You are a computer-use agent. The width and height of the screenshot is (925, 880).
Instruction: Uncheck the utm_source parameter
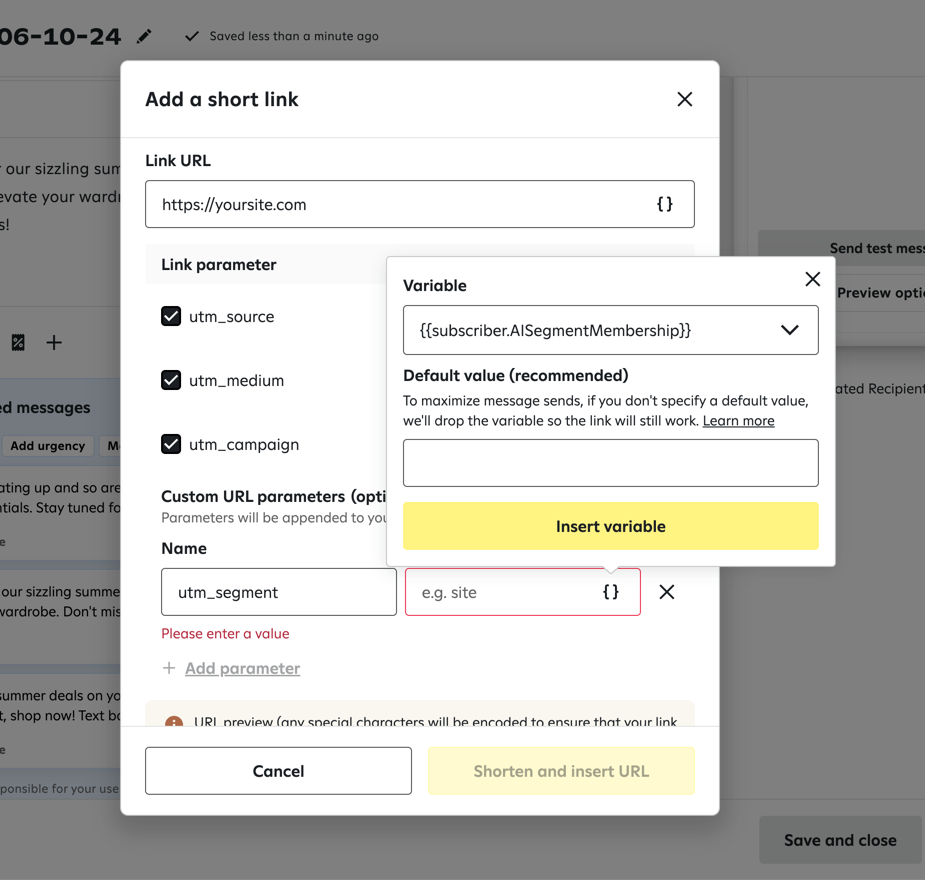pyautogui.click(x=170, y=316)
